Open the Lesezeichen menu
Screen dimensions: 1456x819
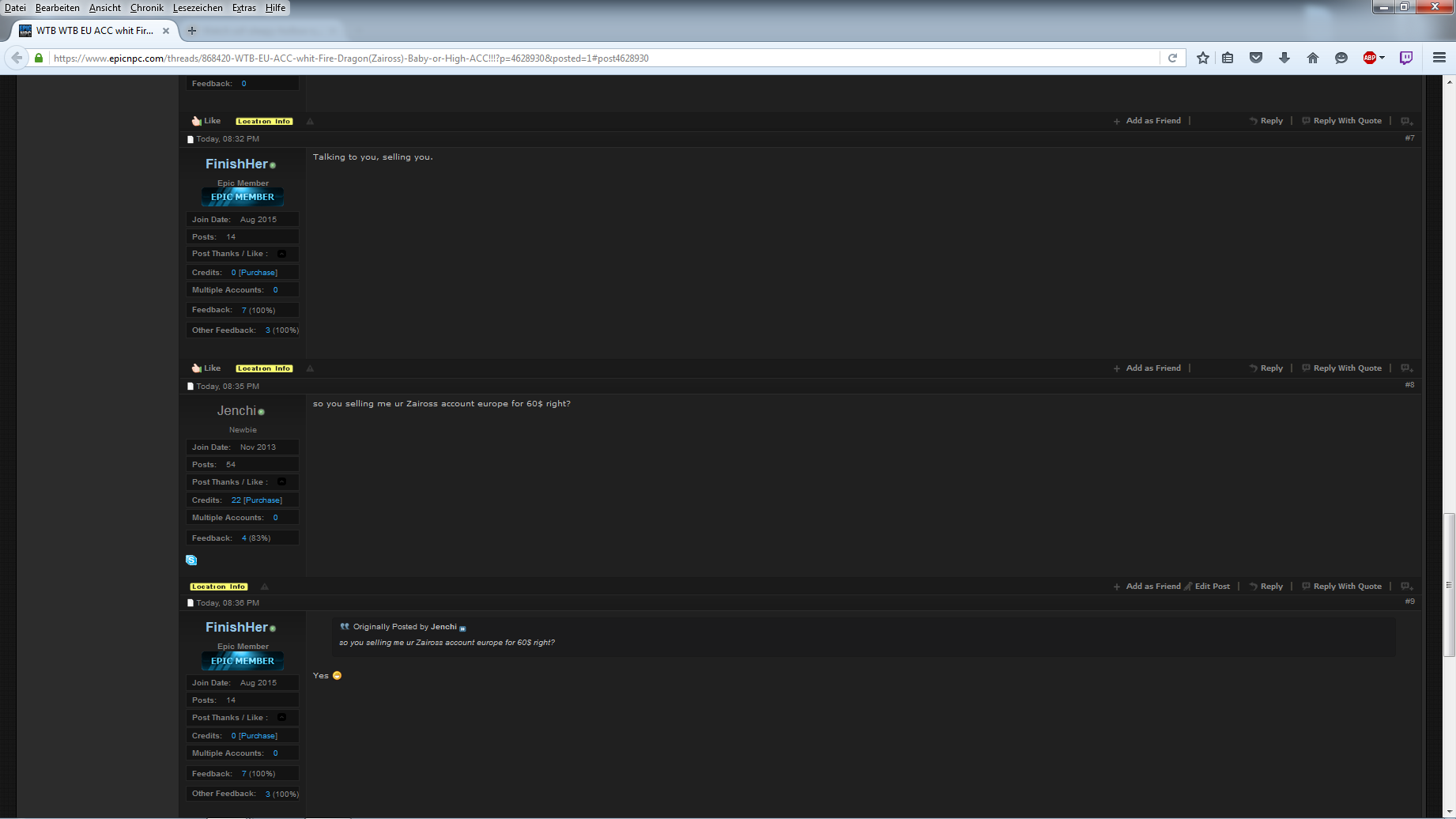coord(198,8)
